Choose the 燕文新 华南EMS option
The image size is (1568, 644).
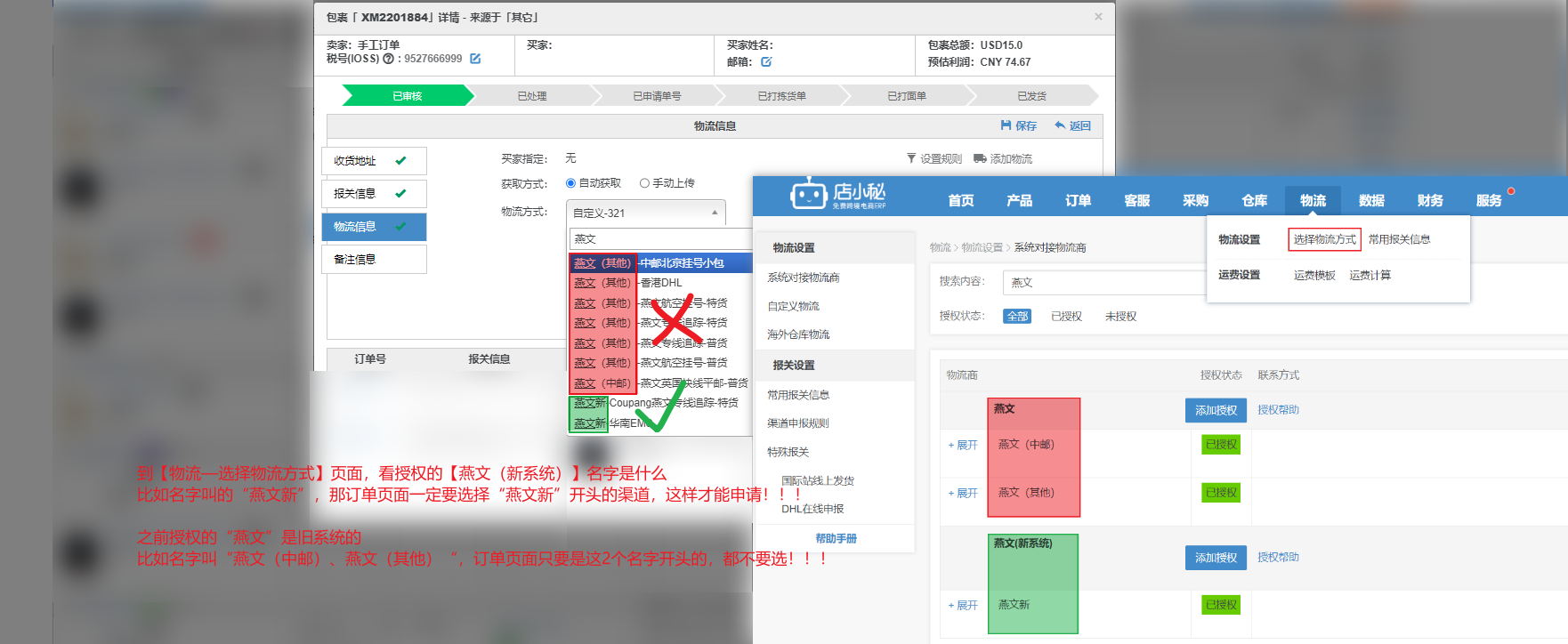660,423
